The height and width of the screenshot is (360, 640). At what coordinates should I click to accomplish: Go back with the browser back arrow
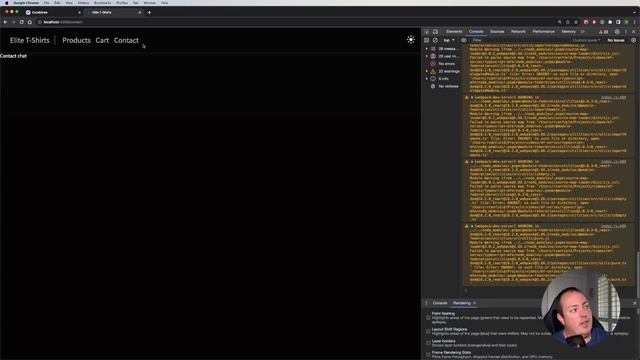[5, 22]
